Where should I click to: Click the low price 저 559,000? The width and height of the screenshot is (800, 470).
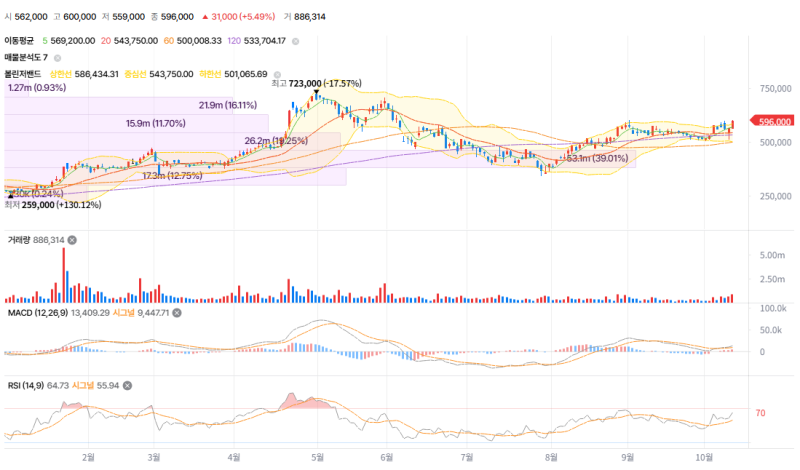click(x=123, y=17)
